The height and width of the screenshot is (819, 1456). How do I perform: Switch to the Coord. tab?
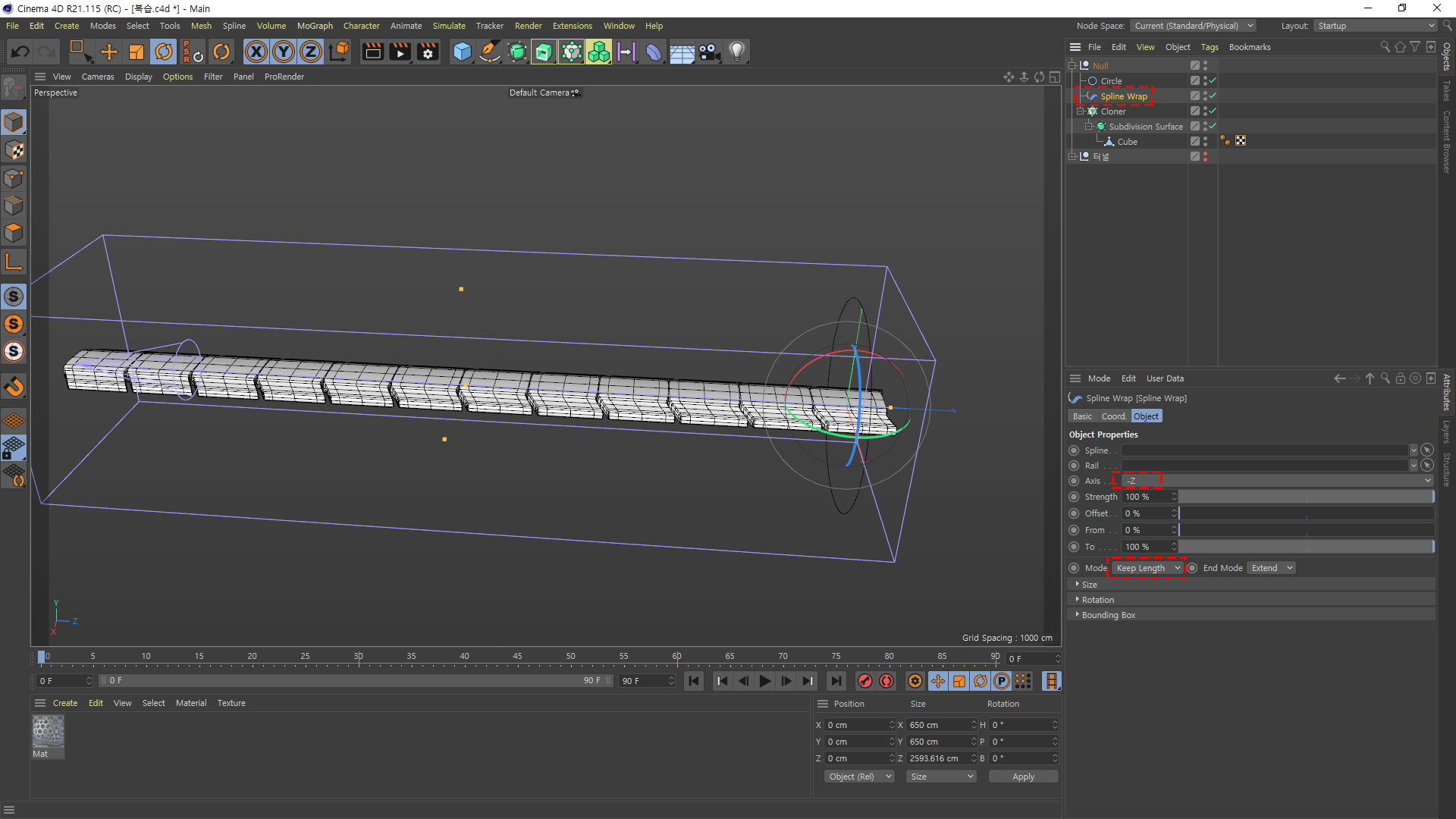click(x=1113, y=416)
